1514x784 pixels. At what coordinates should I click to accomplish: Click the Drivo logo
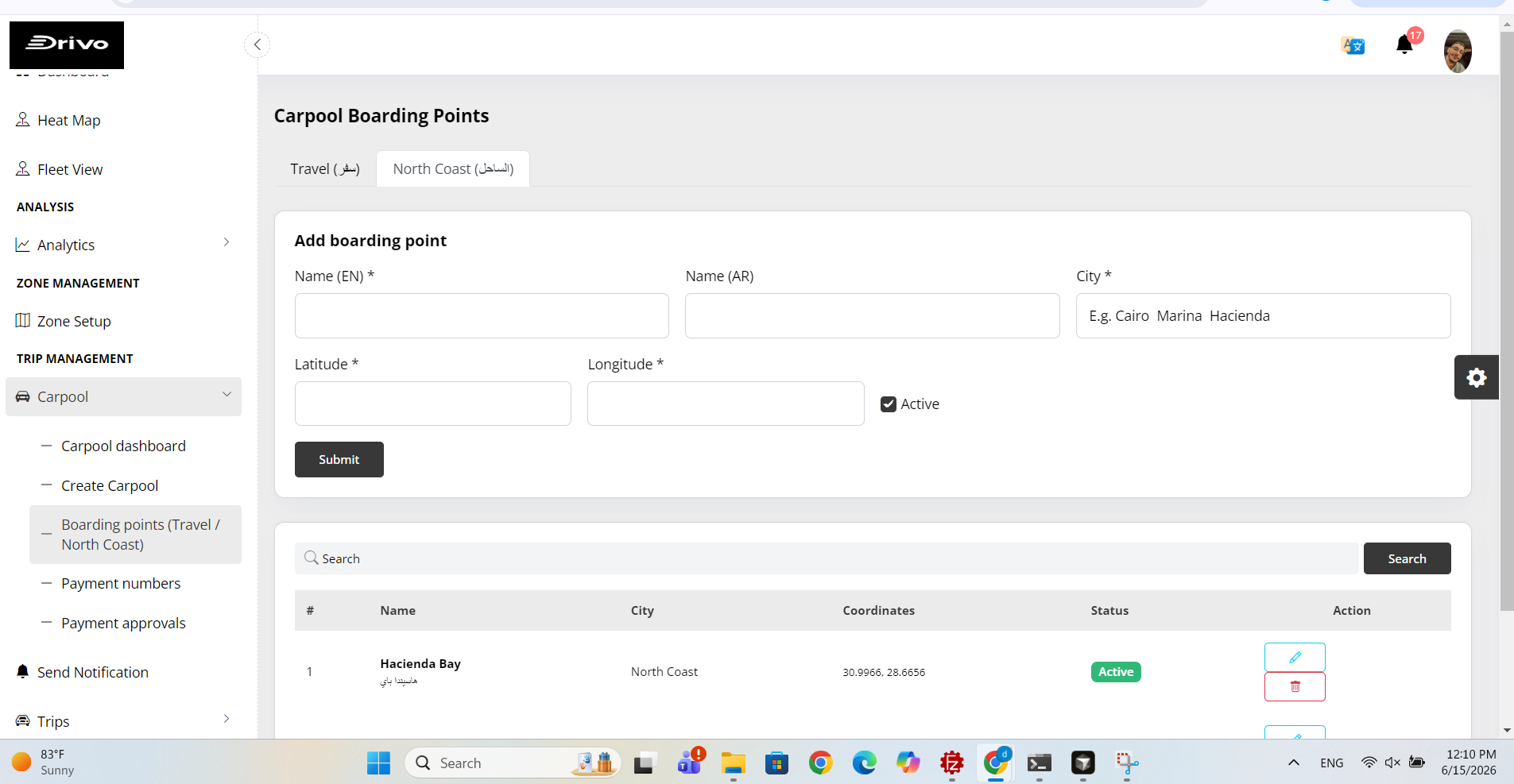(x=67, y=44)
